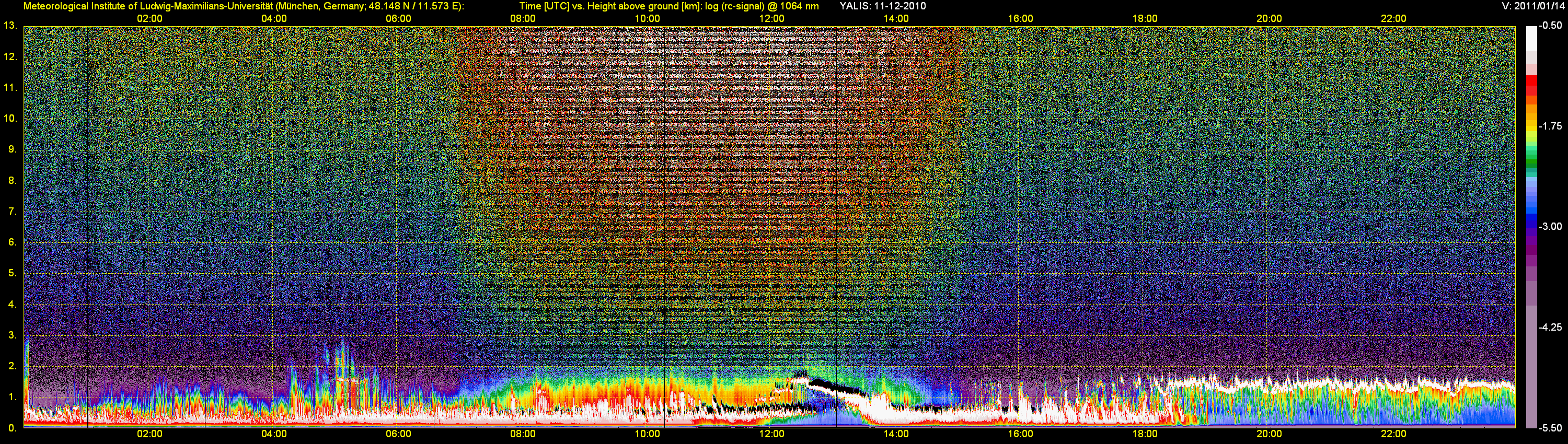This screenshot has width=1568, height=444.
Task: Select the 06:00 label on the top time axis
Action: 399,19
